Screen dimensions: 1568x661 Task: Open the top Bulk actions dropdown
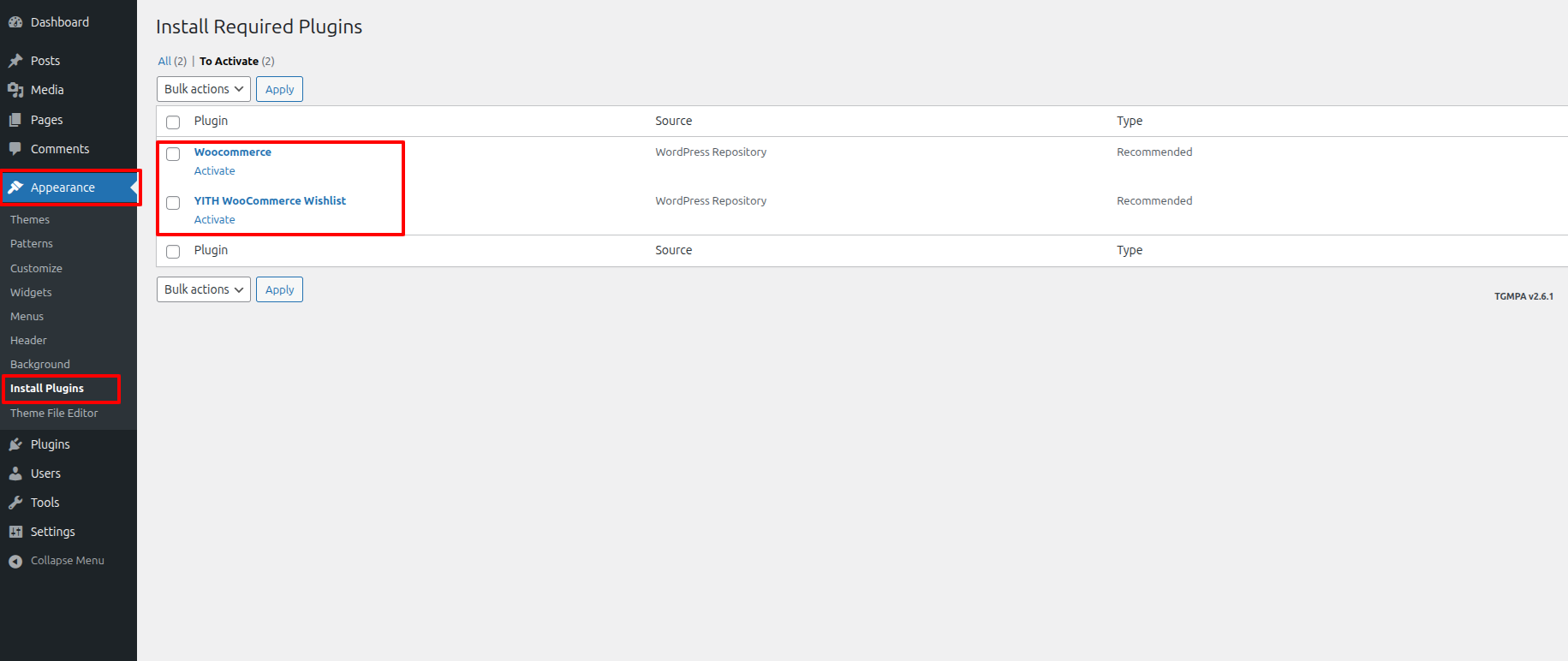point(204,89)
